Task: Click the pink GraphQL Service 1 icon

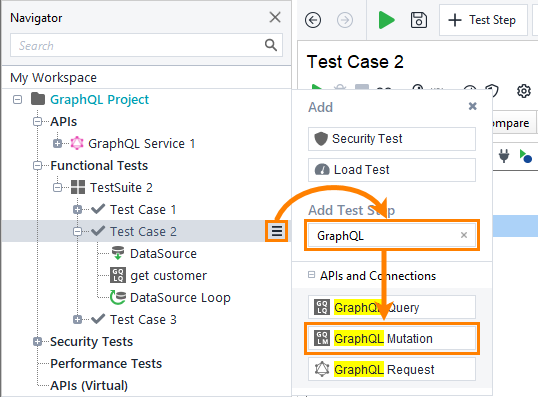Action: point(77,143)
